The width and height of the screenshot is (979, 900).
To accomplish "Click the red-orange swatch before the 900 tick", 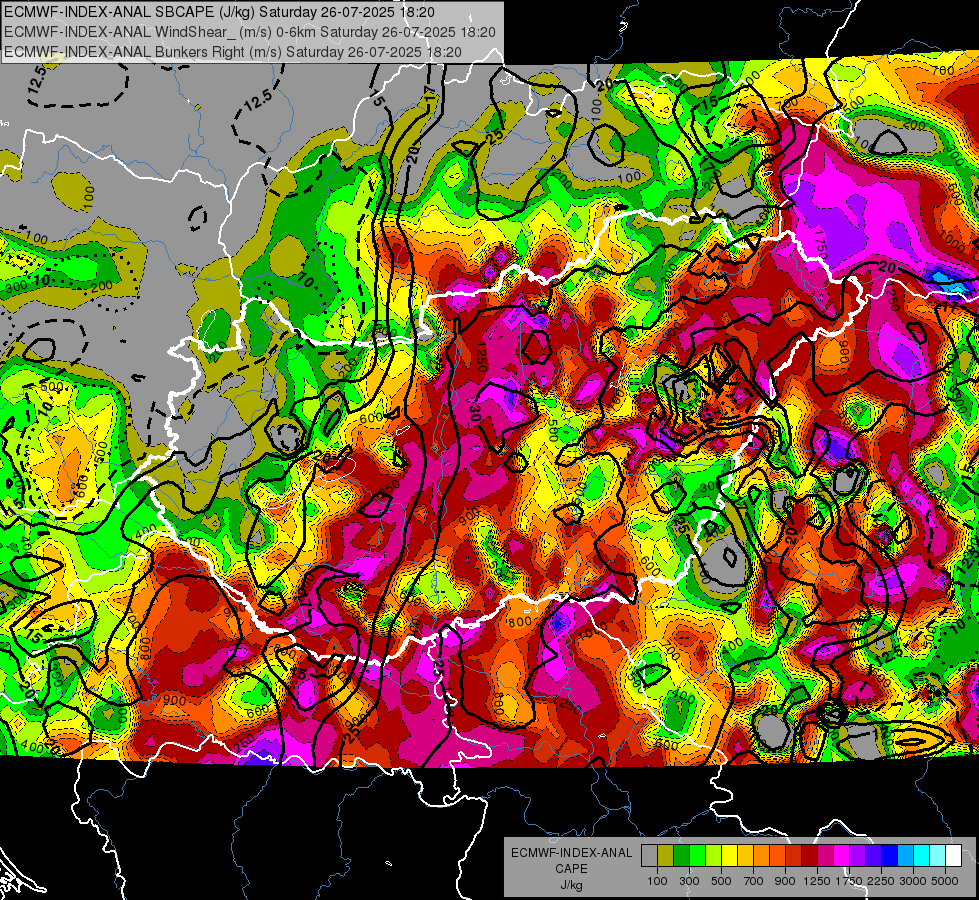I will [x=777, y=856].
